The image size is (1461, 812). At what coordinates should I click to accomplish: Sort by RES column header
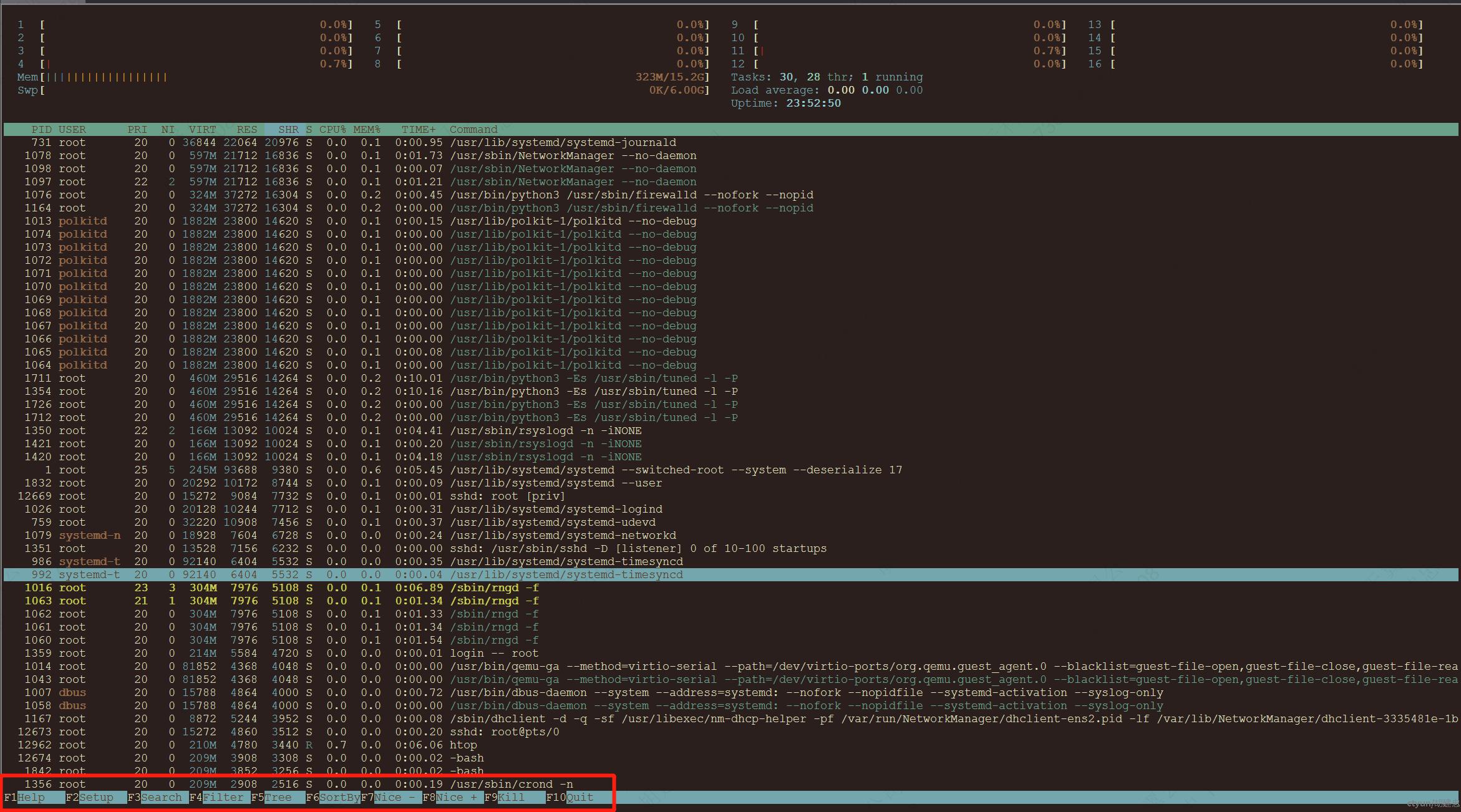pyautogui.click(x=247, y=130)
